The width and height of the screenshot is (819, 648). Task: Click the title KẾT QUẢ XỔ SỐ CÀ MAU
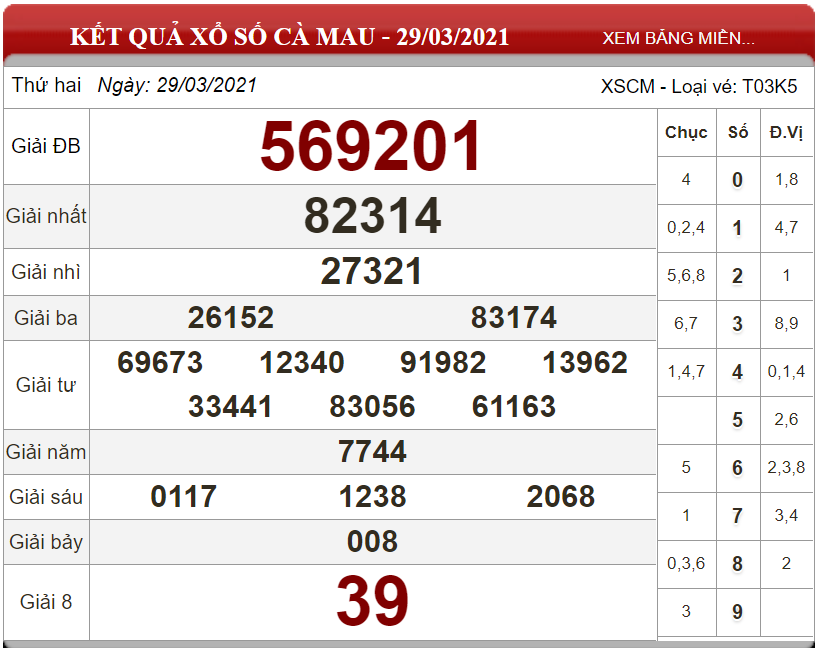223,37
